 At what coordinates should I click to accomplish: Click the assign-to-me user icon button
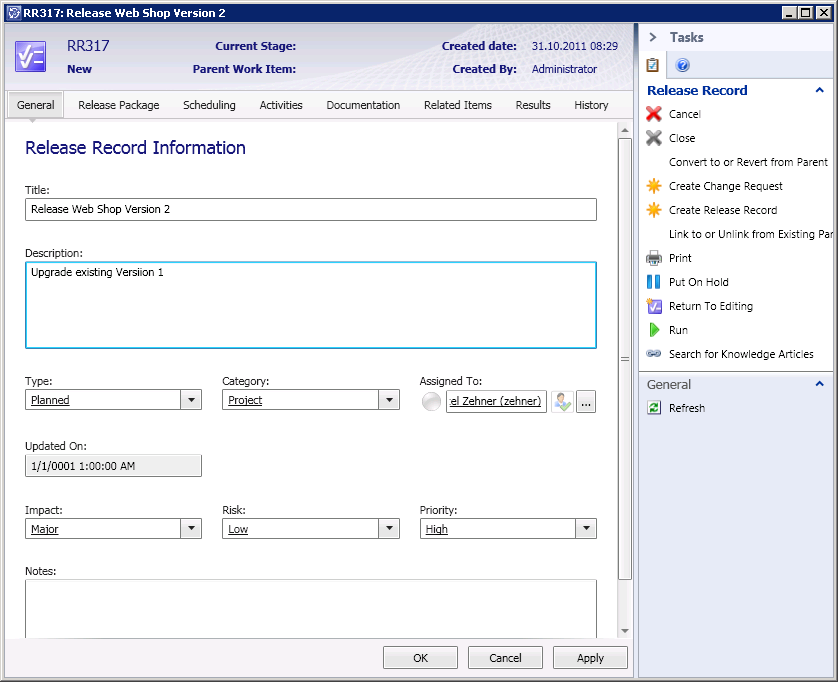(x=562, y=401)
